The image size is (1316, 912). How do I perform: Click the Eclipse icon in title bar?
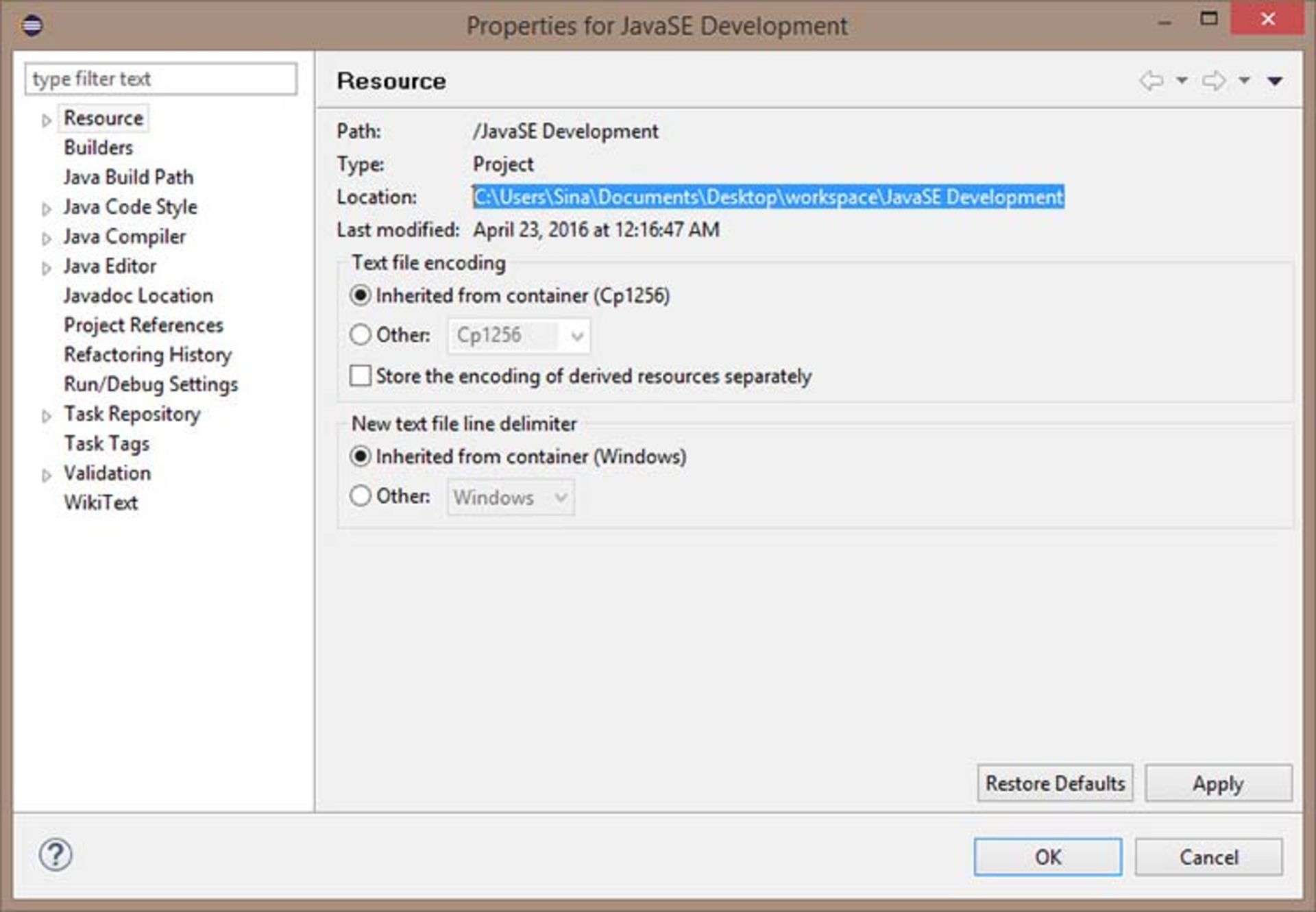32,26
